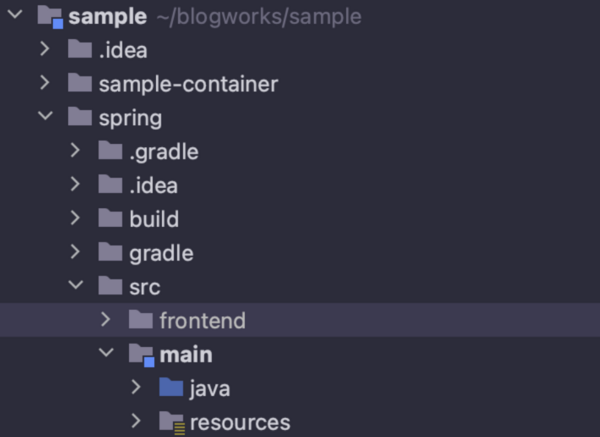Expand the java source folder
600x437 pixels.
(135, 387)
